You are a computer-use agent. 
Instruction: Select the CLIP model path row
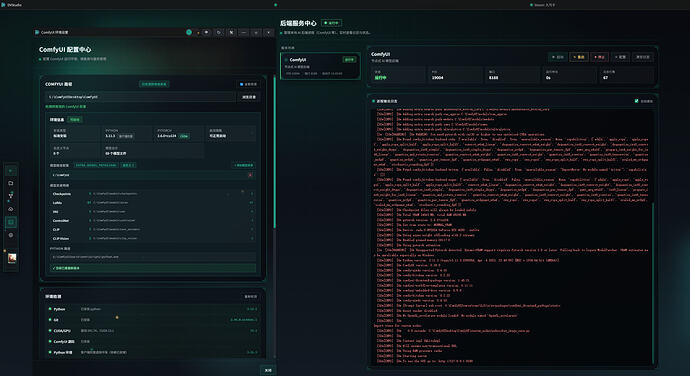point(153,229)
